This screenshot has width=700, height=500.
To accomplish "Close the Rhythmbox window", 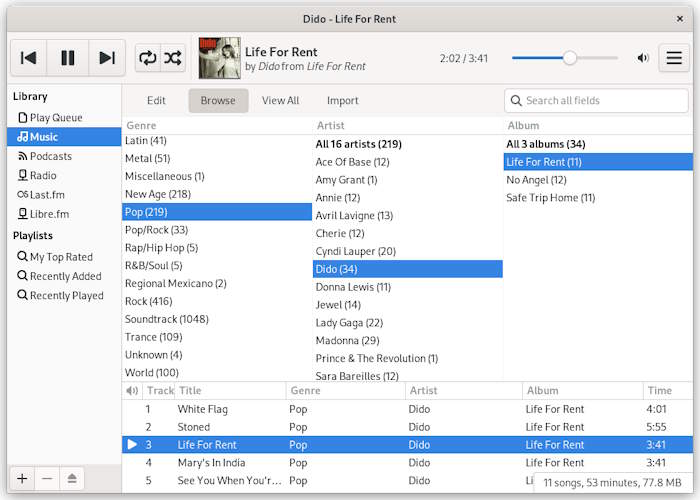I will pos(679,19).
